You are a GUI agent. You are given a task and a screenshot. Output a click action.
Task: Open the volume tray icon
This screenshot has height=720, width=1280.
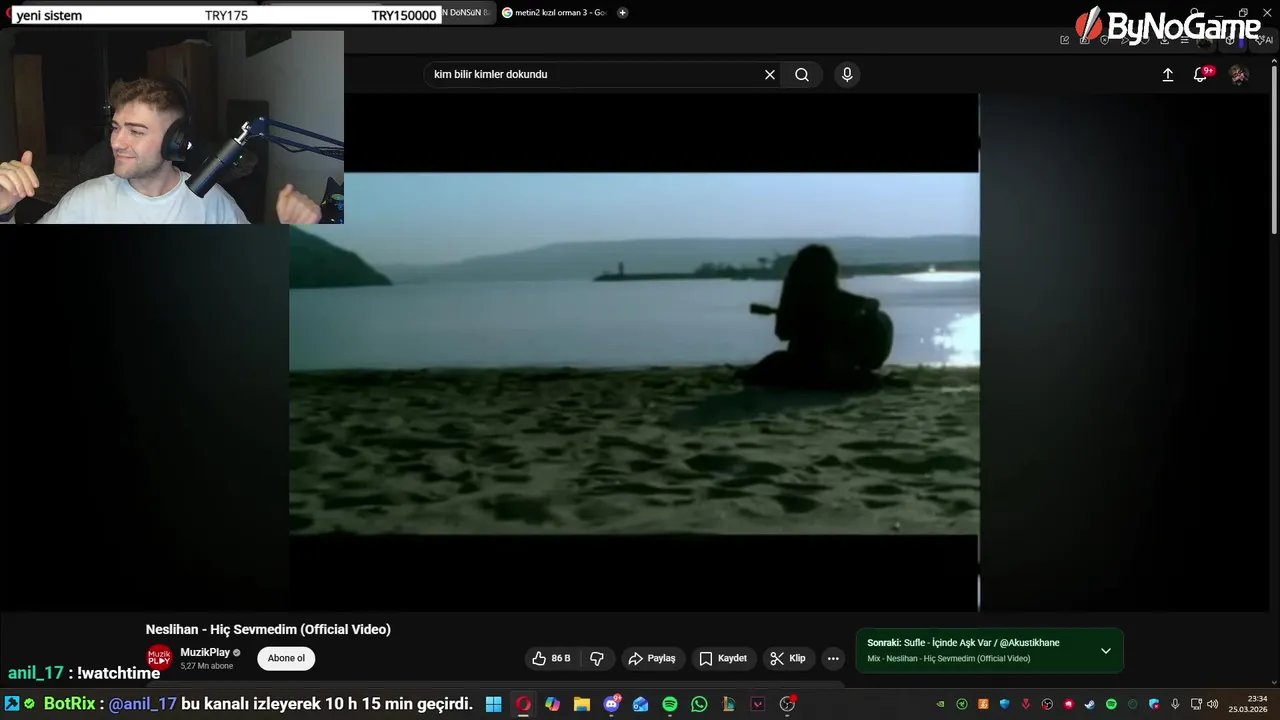tap(1212, 704)
